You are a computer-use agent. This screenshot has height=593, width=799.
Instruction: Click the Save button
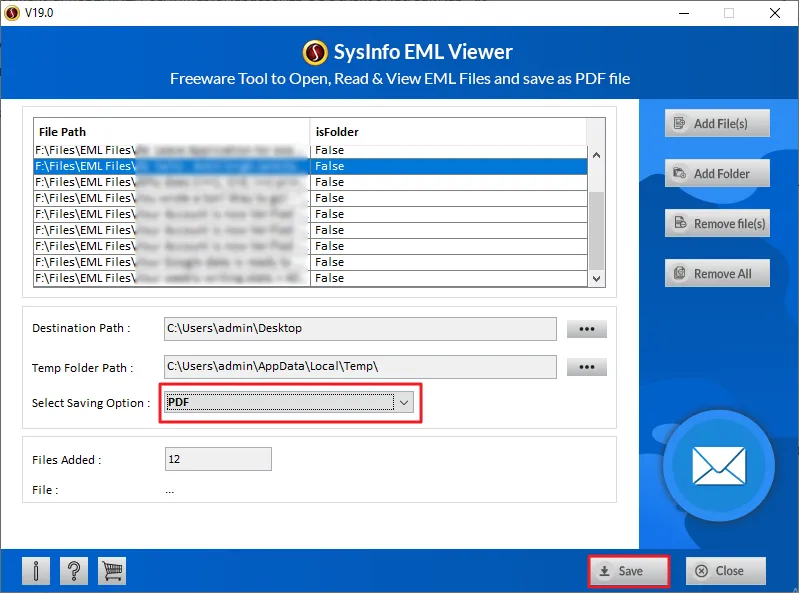pyautogui.click(x=629, y=571)
